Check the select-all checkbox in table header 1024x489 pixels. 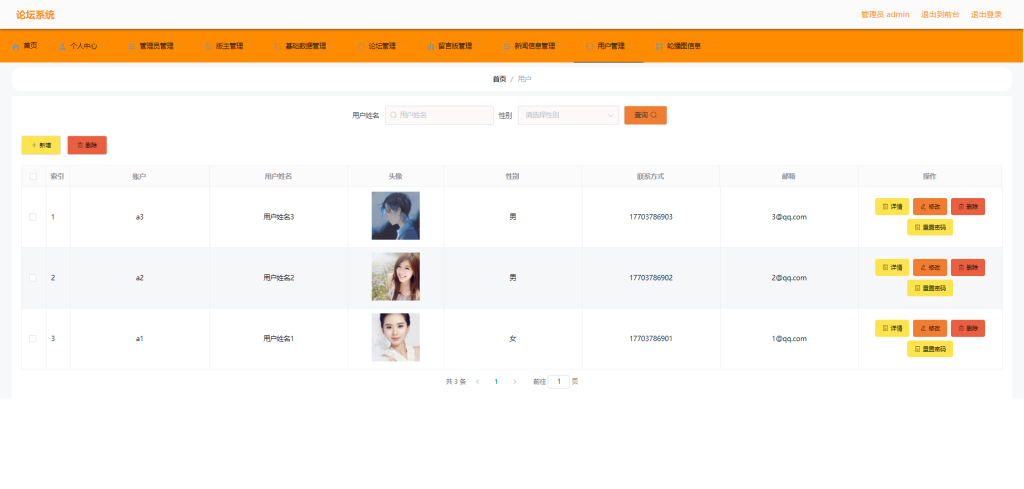33,176
